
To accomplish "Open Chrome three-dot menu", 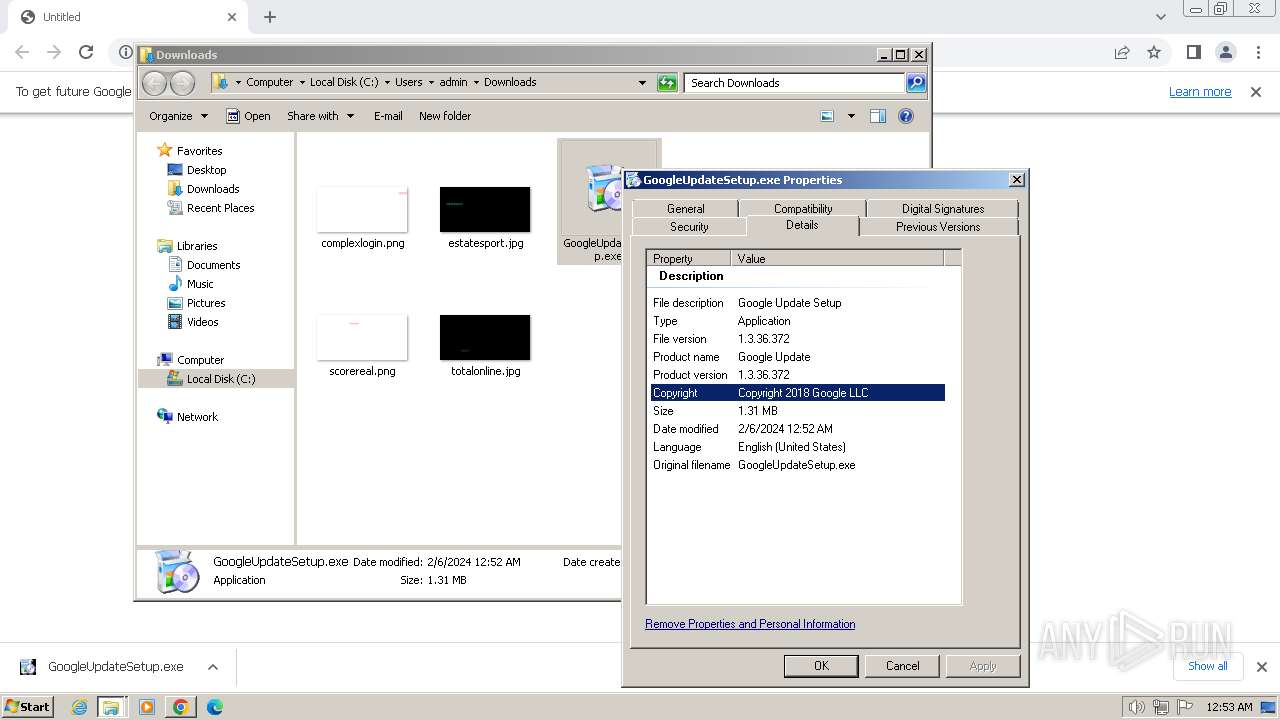I will (1258, 52).
